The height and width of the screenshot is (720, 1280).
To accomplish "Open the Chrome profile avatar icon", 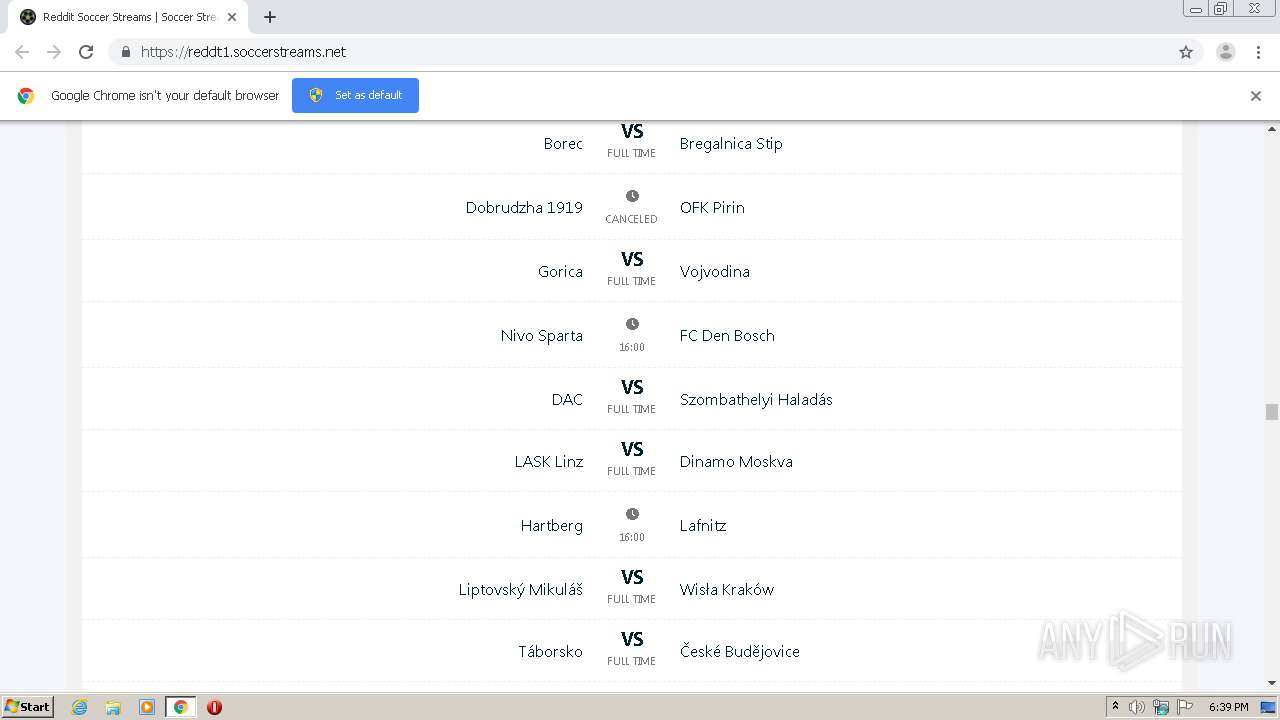I will [1225, 52].
